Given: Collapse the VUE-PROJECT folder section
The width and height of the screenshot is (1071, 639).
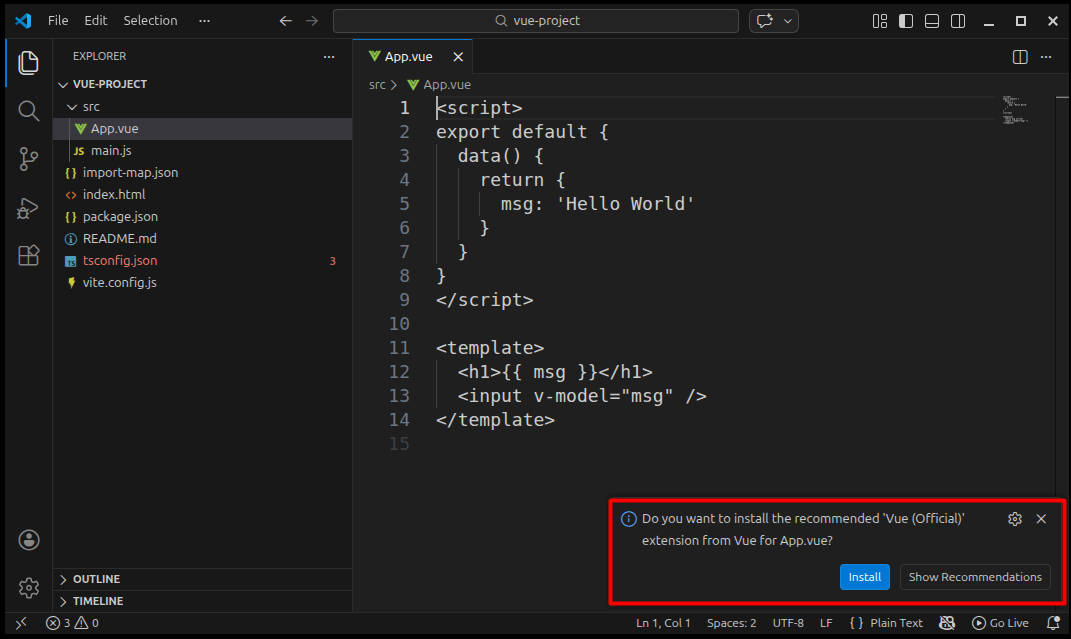Looking at the screenshot, I should coord(202,84).
